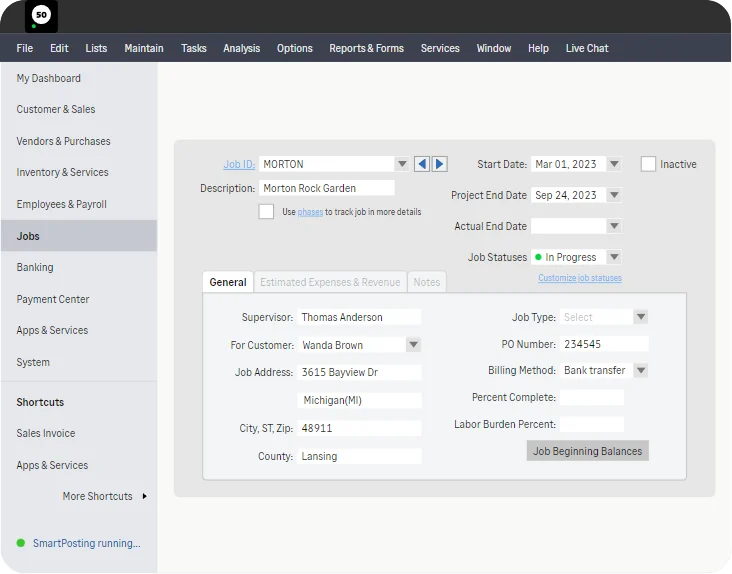Open the Maintain menu
The height and width of the screenshot is (574, 732).
144,48
